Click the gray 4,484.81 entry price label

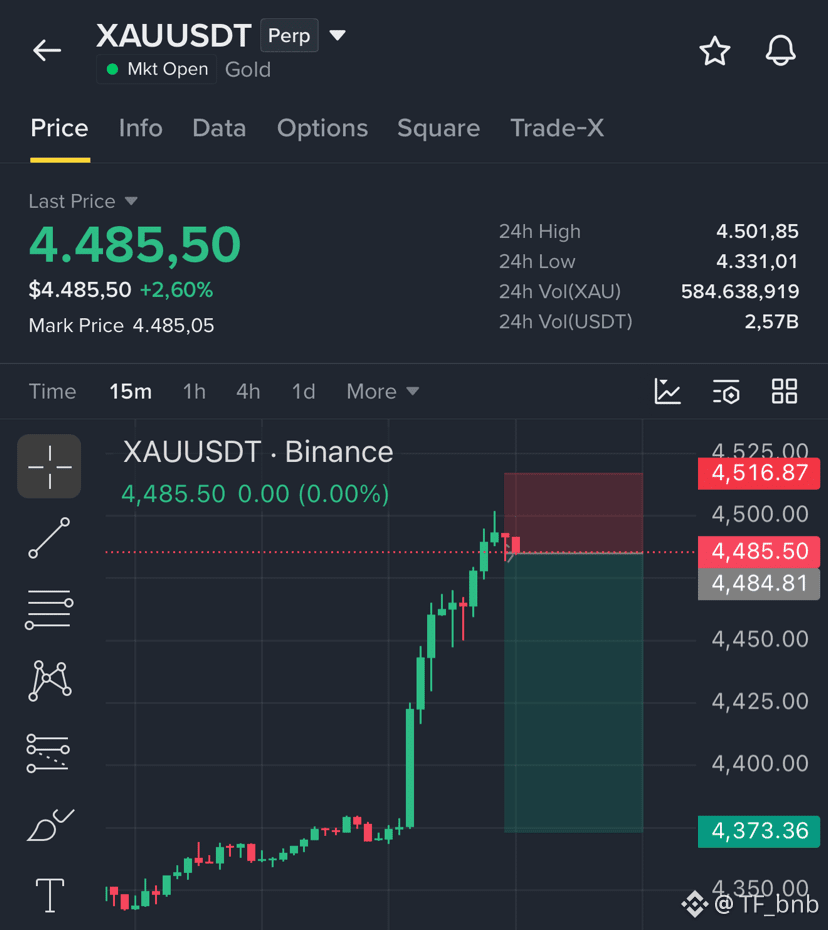(759, 584)
